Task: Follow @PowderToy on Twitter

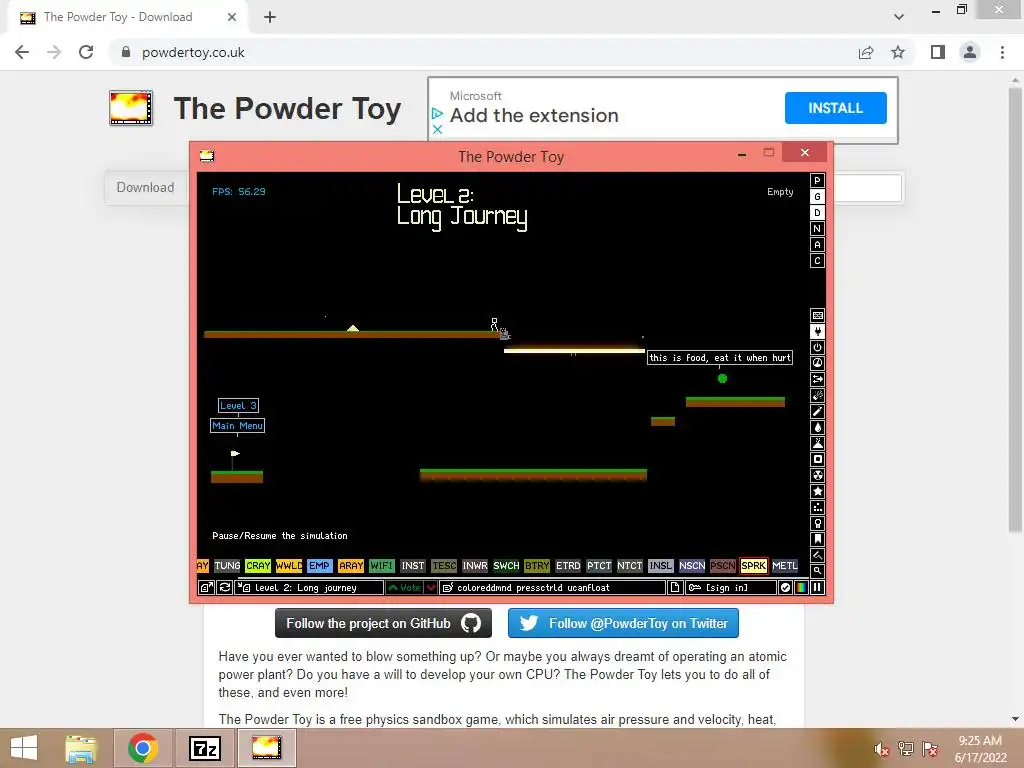Action: pyautogui.click(x=623, y=623)
